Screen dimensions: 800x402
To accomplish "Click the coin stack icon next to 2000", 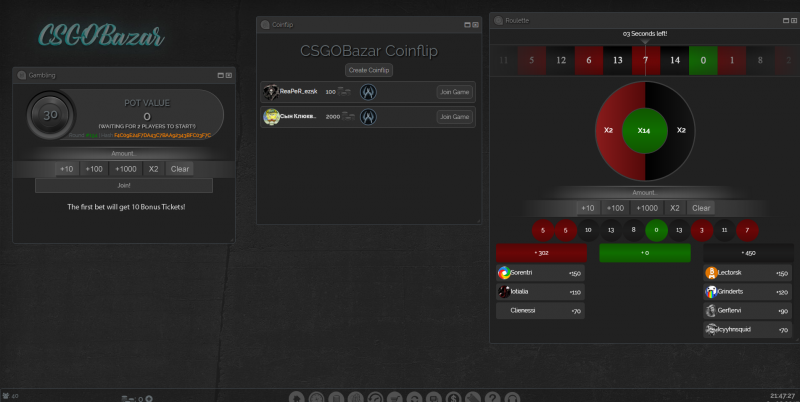I will (x=348, y=116).
